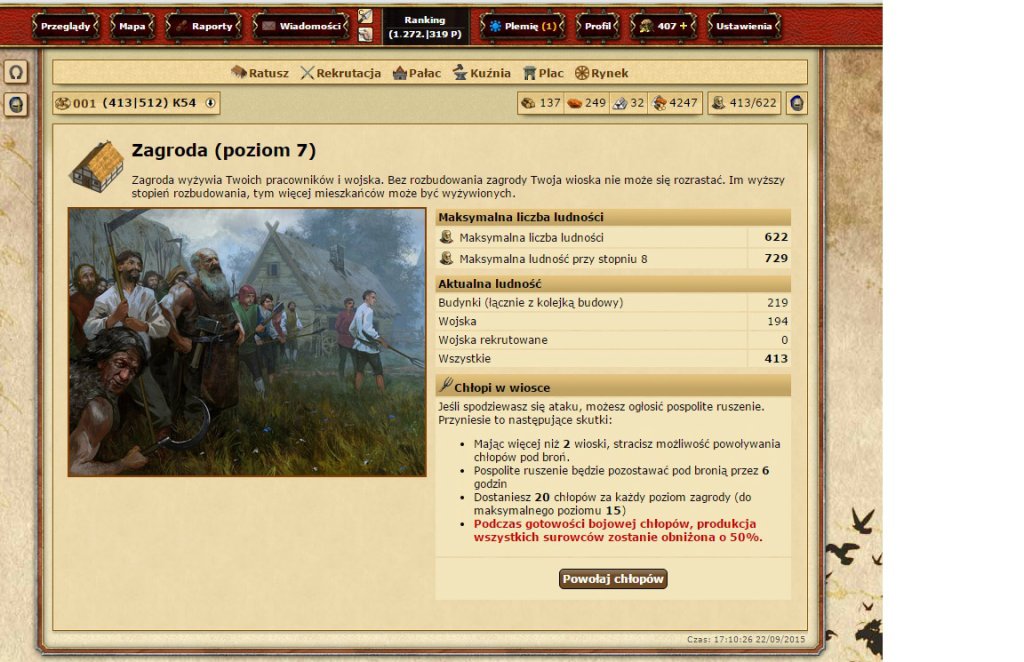Click the warehouse capacity icon
Image resolution: width=1024 pixels, height=662 pixels.
pyautogui.click(x=660, y=102)
